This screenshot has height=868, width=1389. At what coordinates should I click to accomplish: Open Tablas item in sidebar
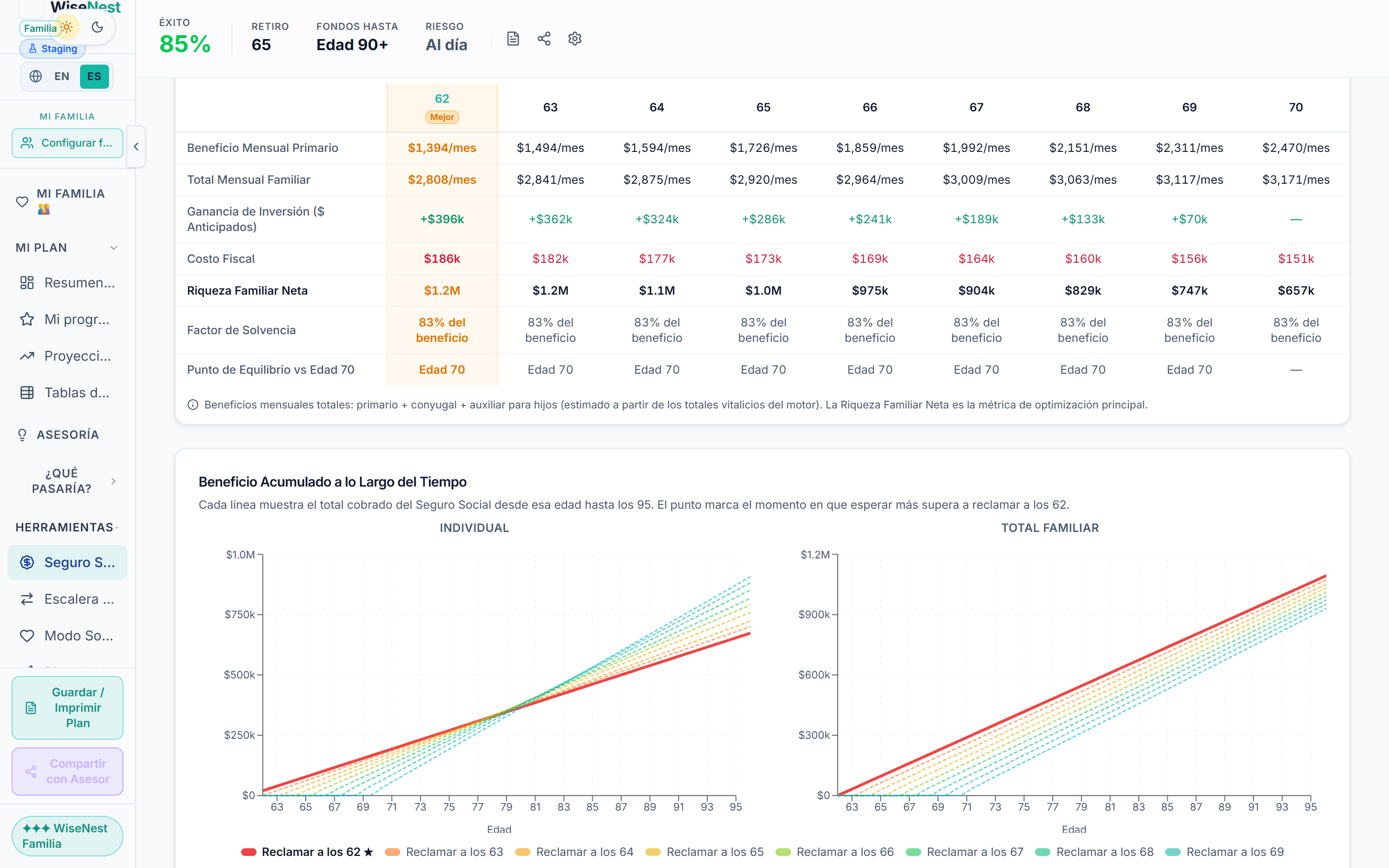[67, 393]
